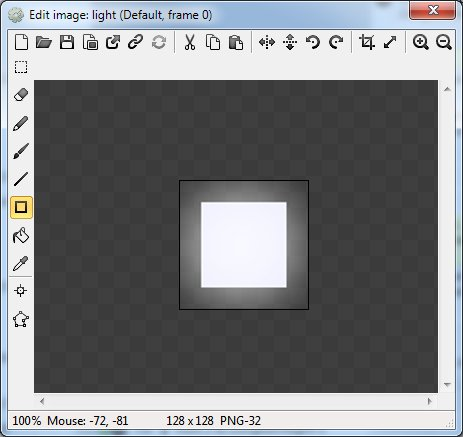
Task: Select the Fill bucket tool
Action: pos(21,235)
